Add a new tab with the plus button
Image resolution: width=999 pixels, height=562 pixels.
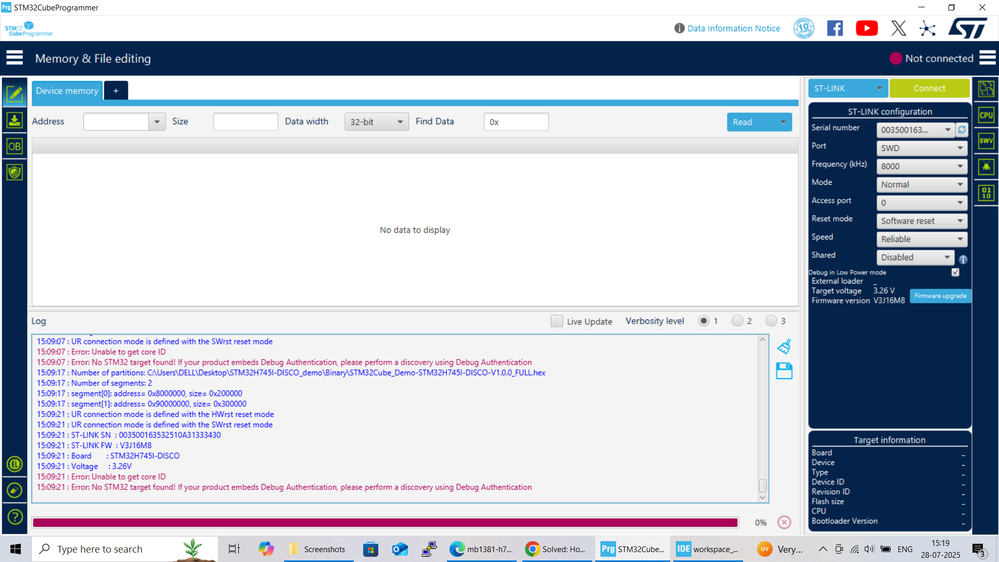(x=116, y=90)
